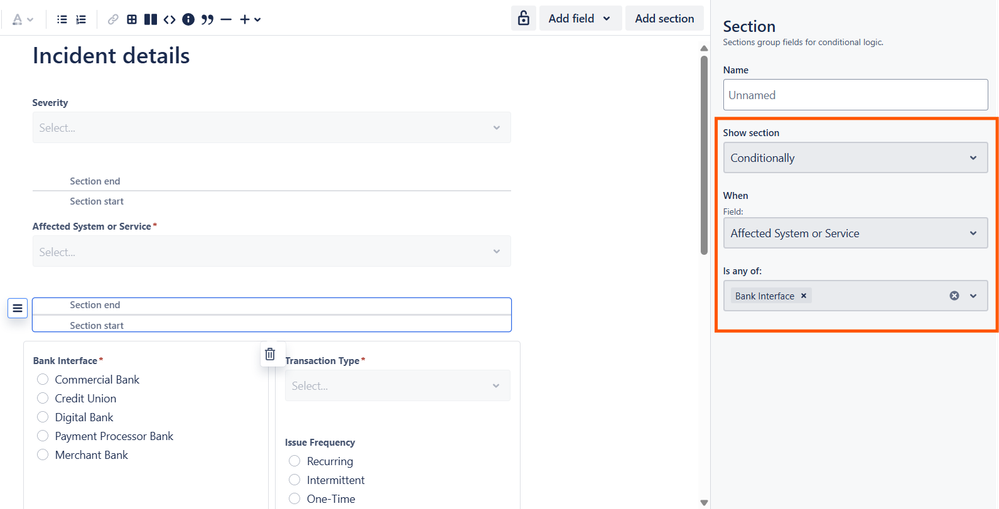Click the section drag handle icon
This screenshot has height=509, width=999.
click(17, 308)
